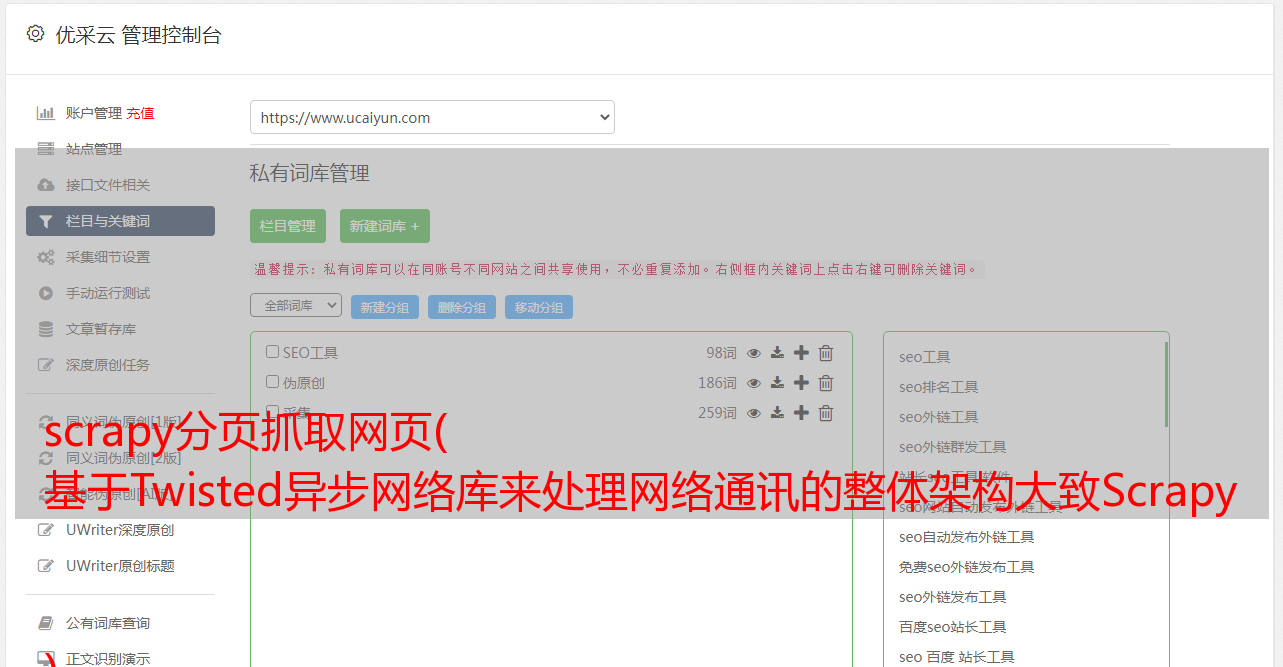Click keyword 'seo工具' in right list

(925, 357)
